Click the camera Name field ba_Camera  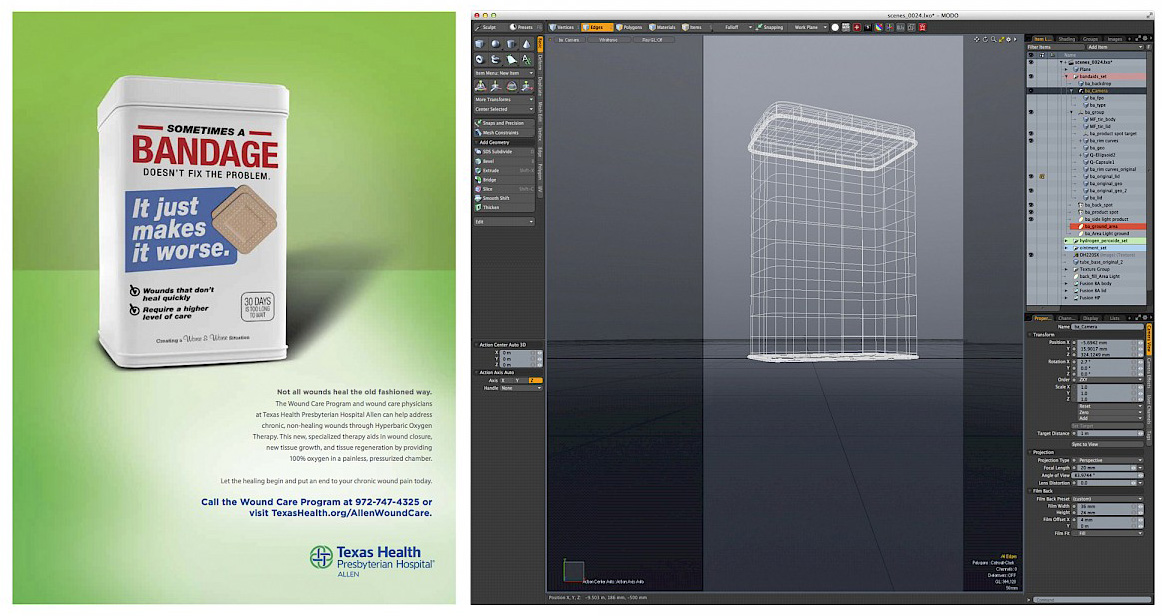[x=1107, y=327]
